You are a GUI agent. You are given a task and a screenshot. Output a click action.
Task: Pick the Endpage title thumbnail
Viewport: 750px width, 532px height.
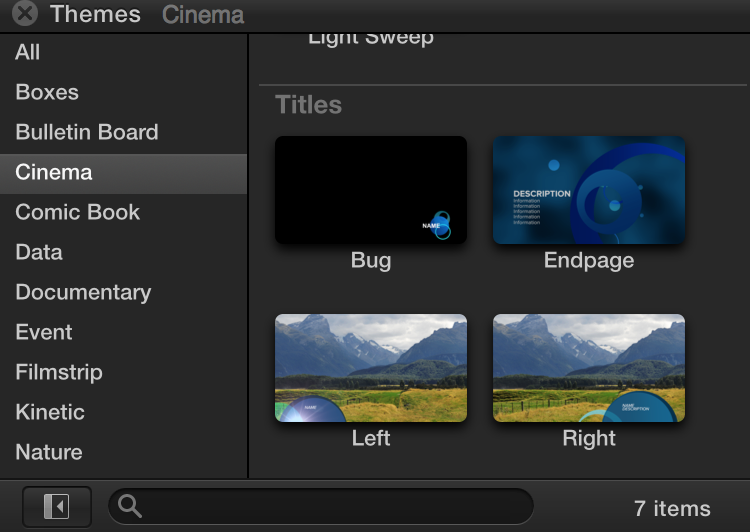pos(589,190)
